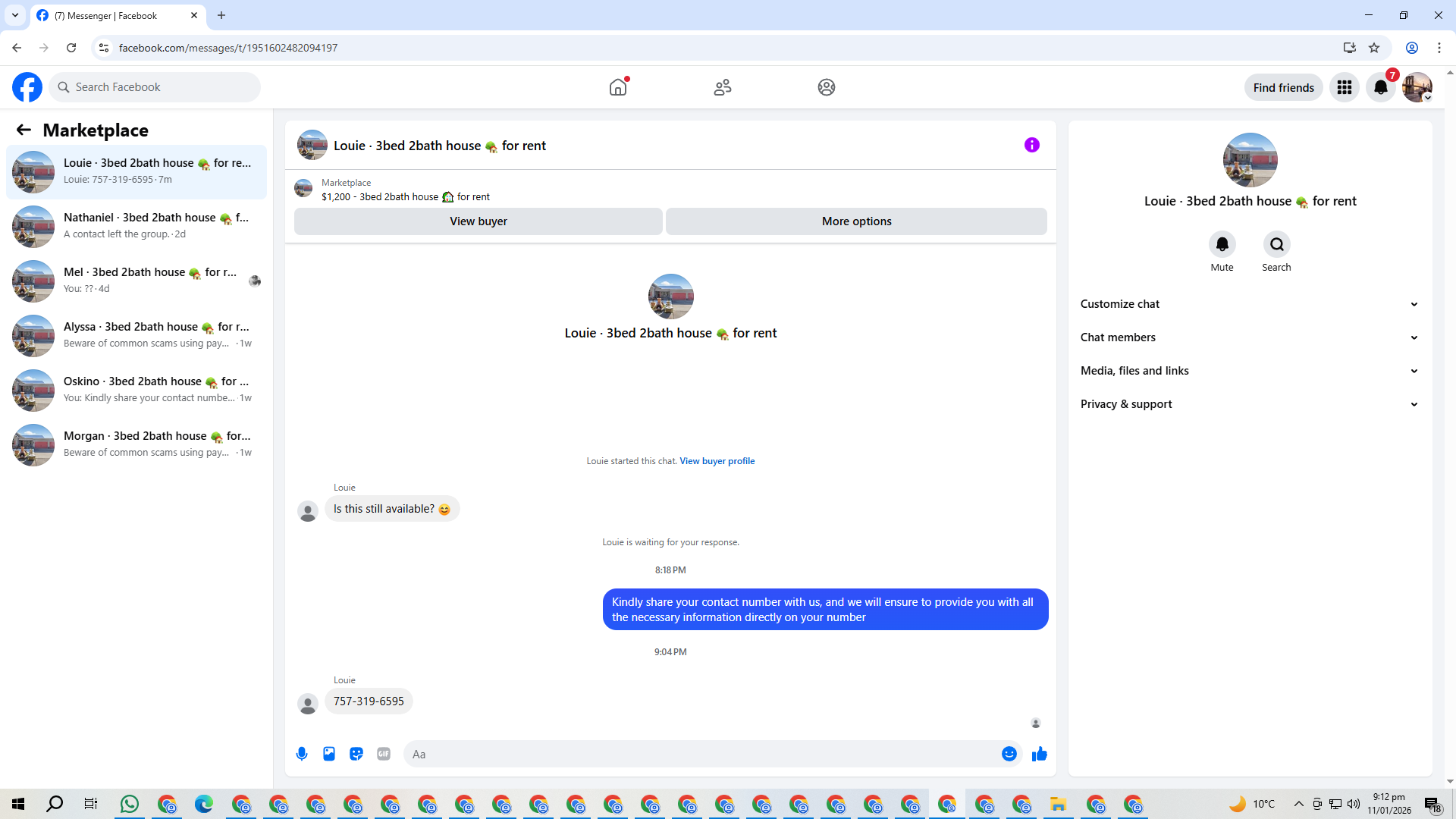The width and height of the screenshot is (1456, 819).
Task: Open the Windows Start menu
Action: click(x=18, y=804)
